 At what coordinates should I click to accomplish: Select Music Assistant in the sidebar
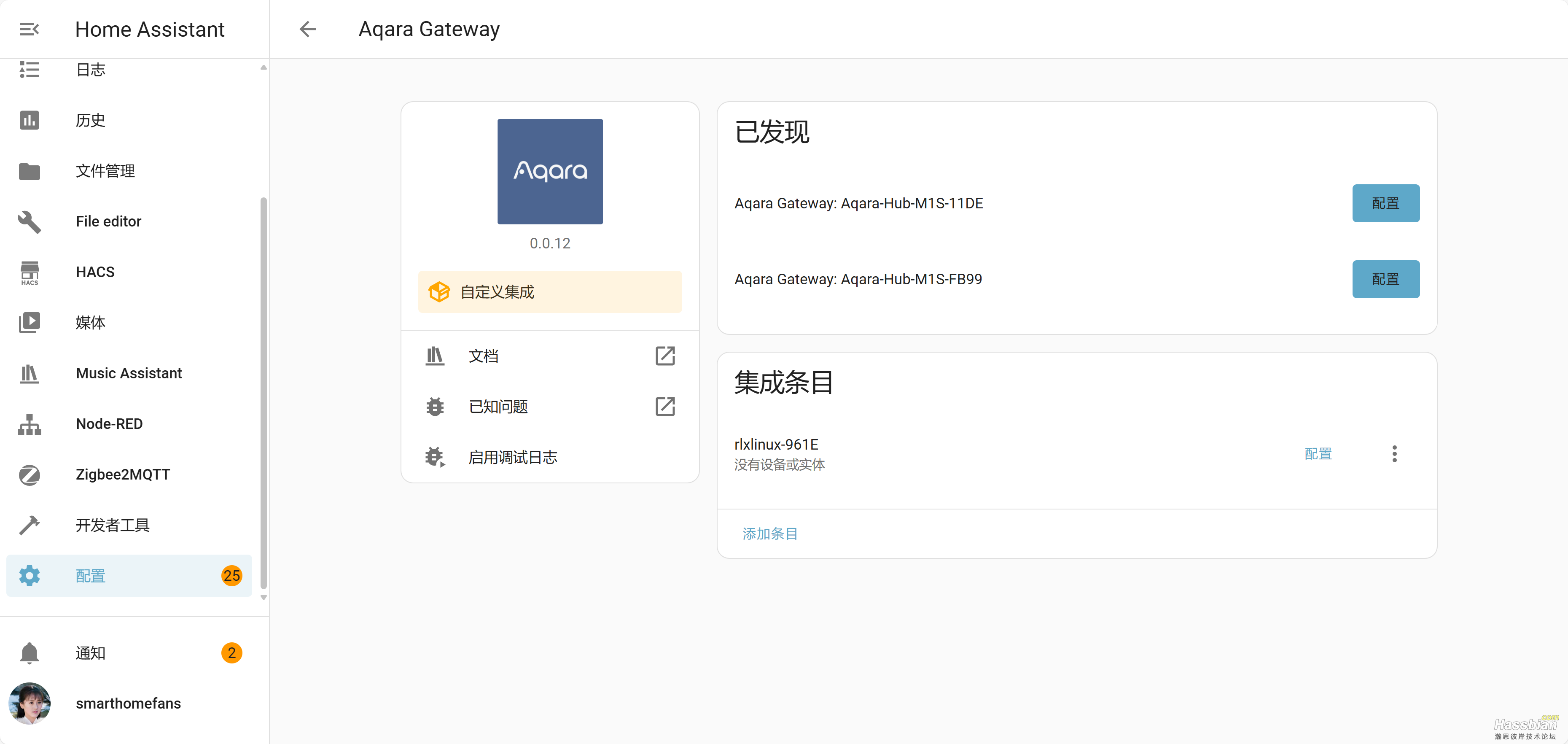click(x=129, y=373)
